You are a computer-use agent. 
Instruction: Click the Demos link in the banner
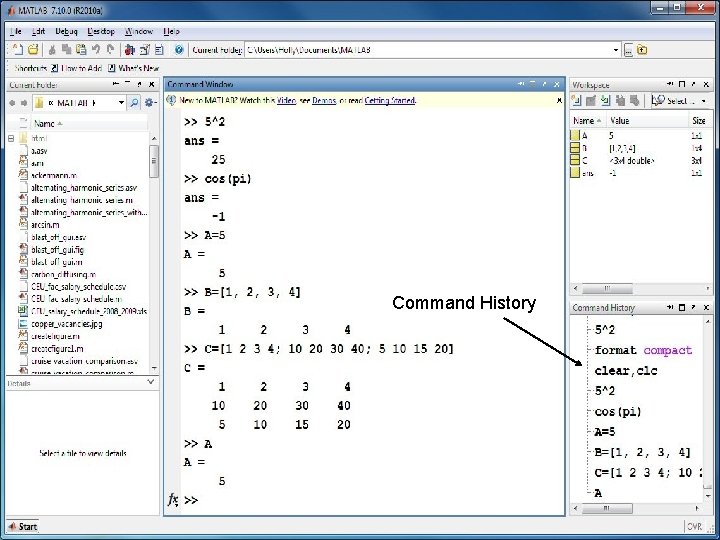324,100
